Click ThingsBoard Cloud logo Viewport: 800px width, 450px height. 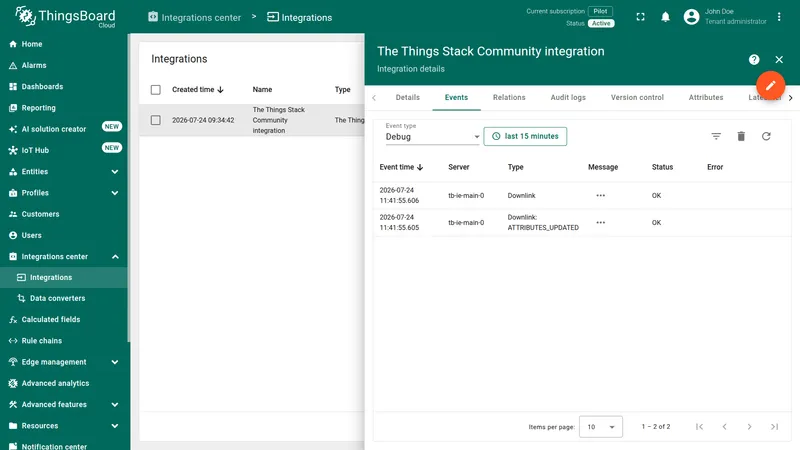coord(65,17)
